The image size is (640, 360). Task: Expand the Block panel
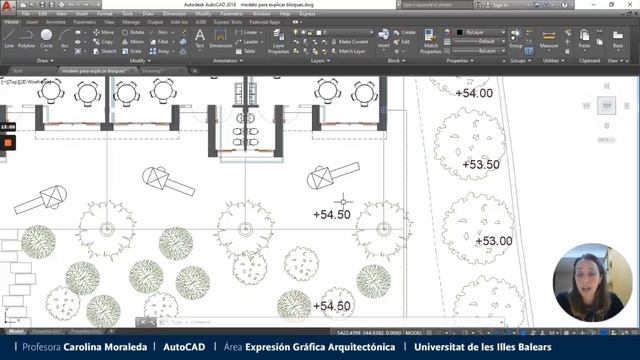pos(396,61)
